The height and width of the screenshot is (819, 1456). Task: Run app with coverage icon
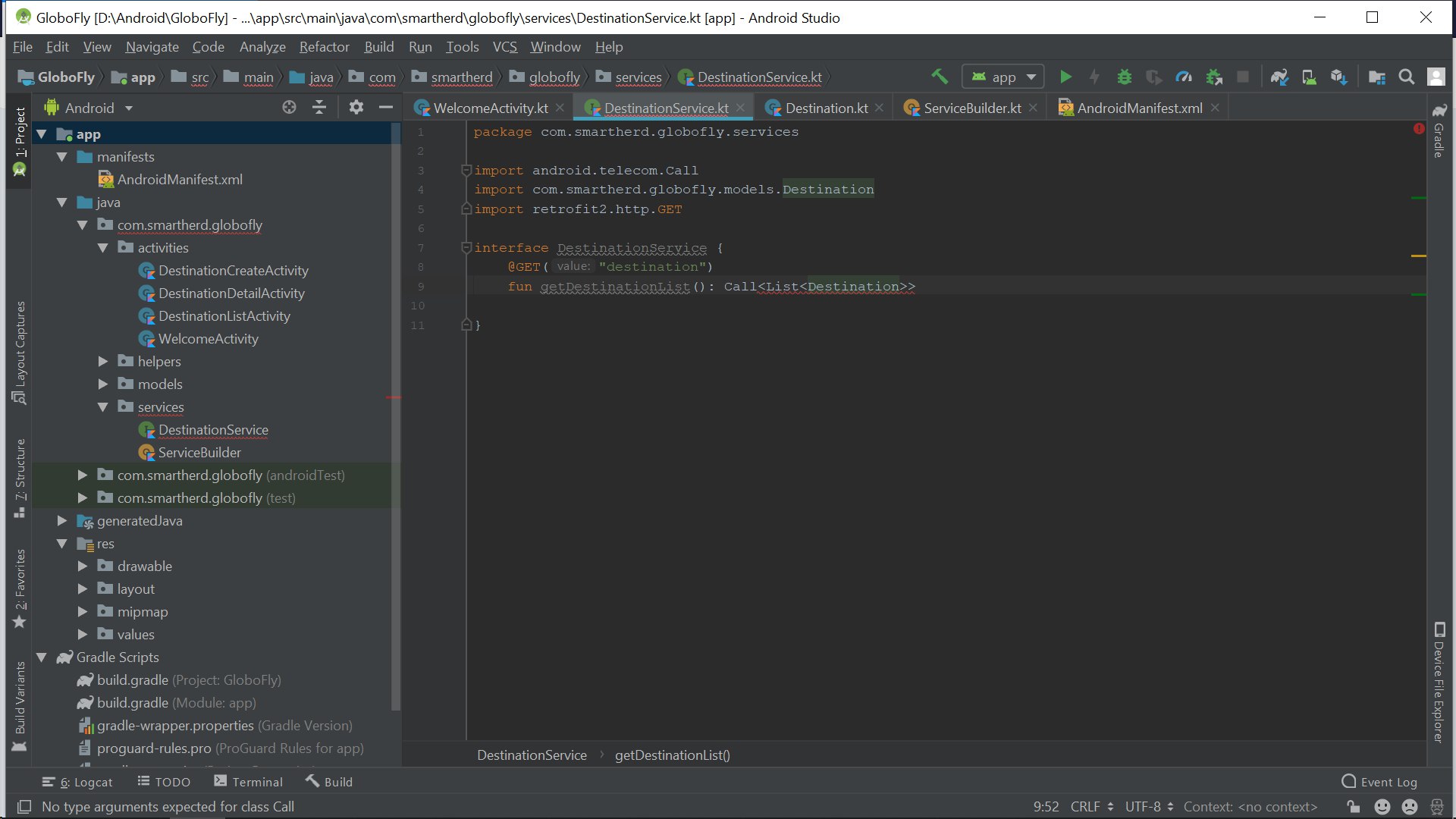[x=1153, y=77]
